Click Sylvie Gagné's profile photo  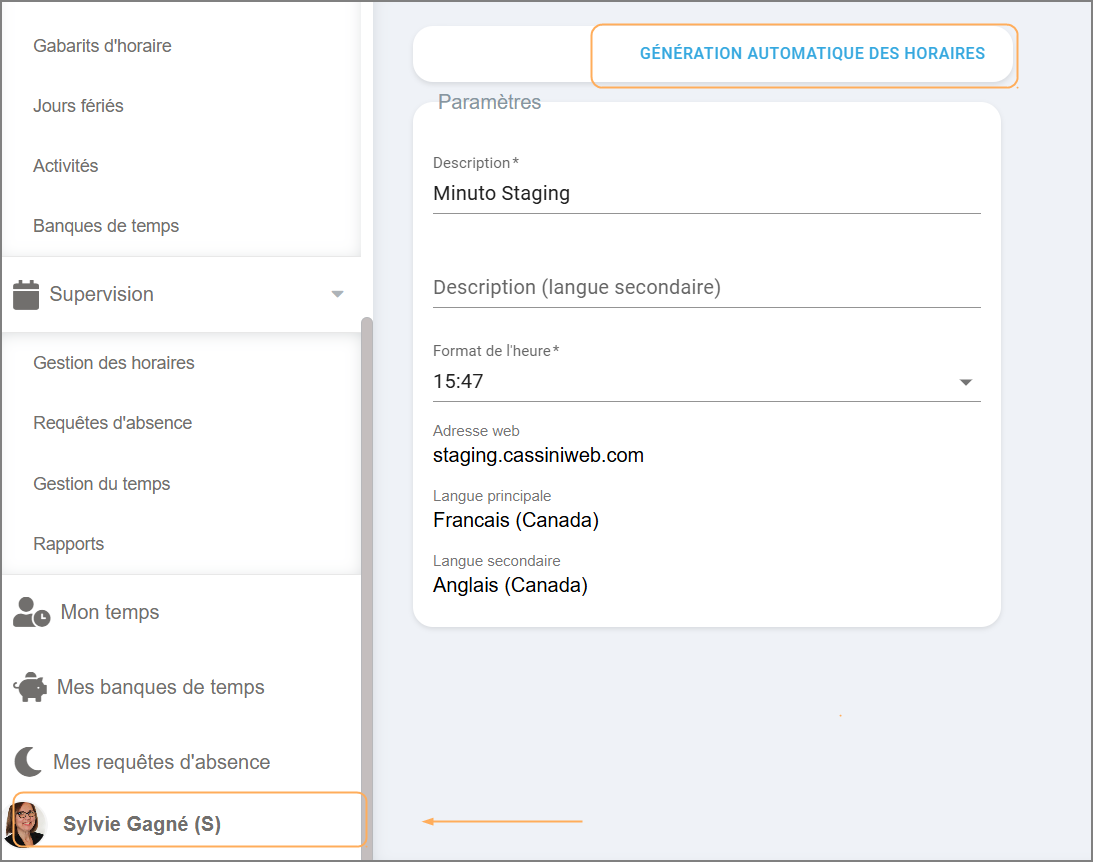25,824
